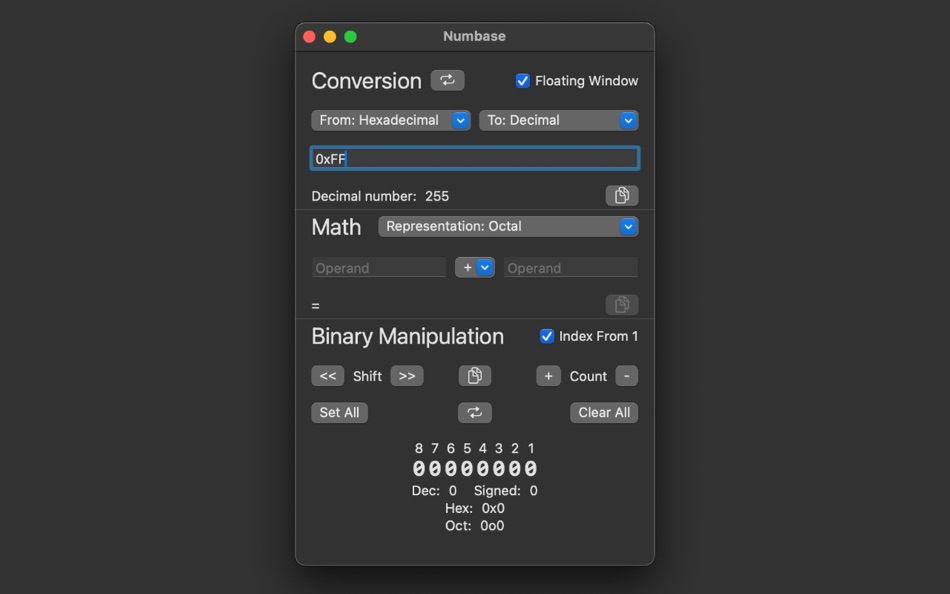Open the Representation: Octal dropdown
Screen dimensions: 950x594
coord(508,226)
